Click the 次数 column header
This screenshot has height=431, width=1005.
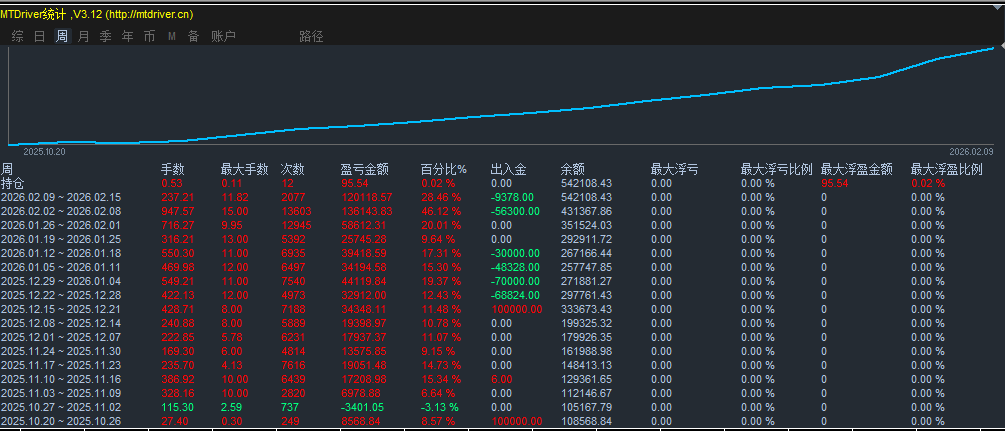293,169
